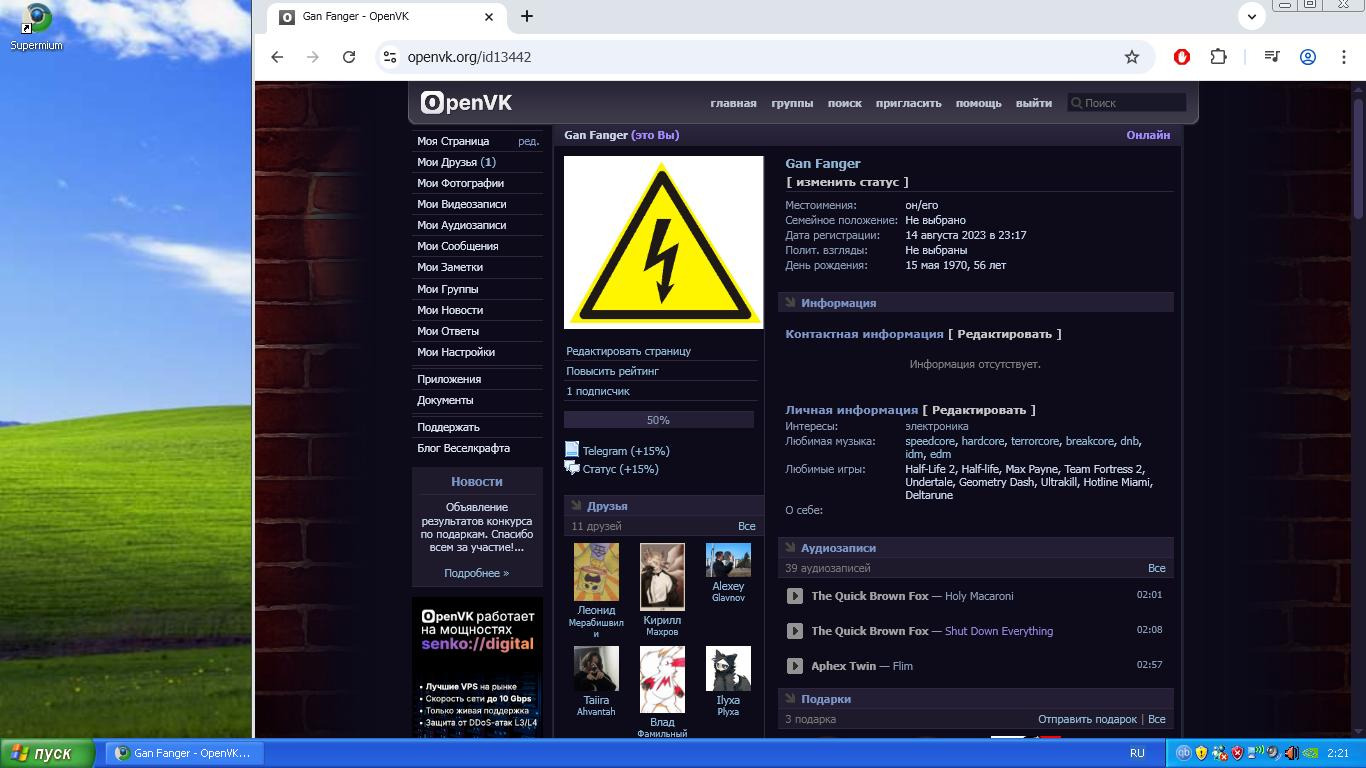This screenshot has width=1366, height=768.
Task: Click the 50% profile completion bar
Action: (658, 420)
